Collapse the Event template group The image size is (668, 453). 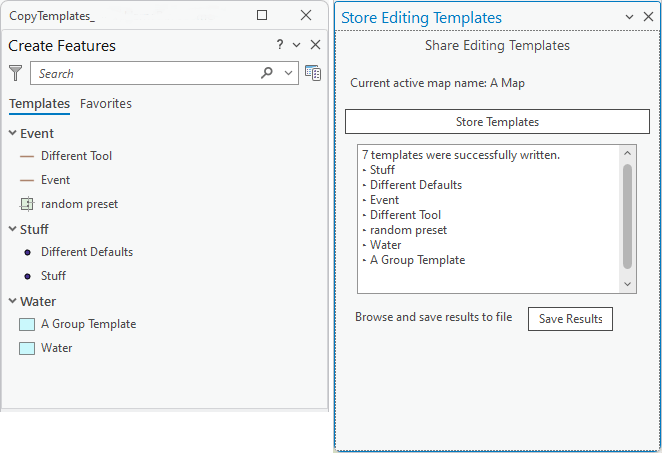pos(12,133)
